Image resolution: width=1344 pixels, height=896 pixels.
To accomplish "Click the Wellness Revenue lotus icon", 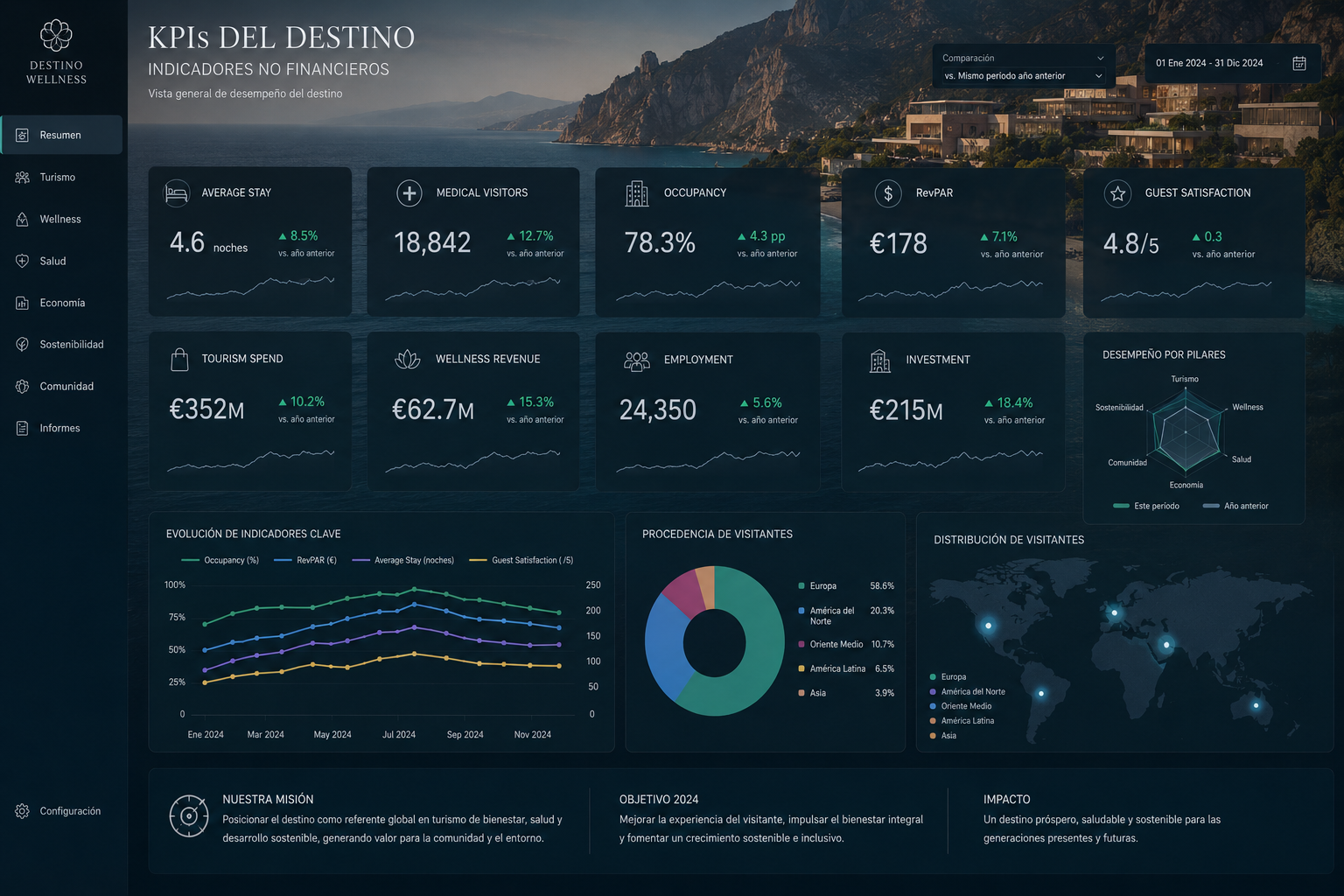I will coord(408,359).
